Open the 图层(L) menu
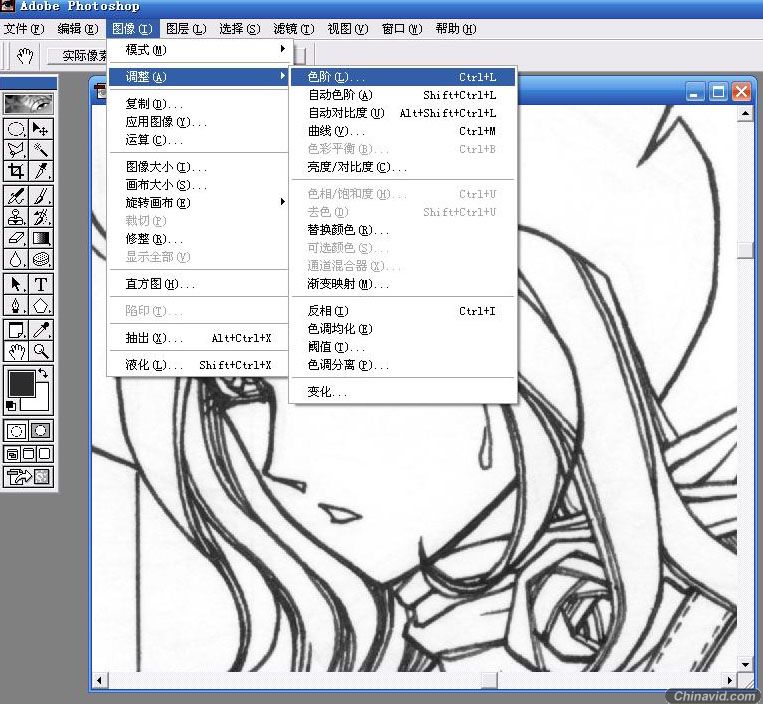Screen dimensions: 763x704 tap(186, 29)
